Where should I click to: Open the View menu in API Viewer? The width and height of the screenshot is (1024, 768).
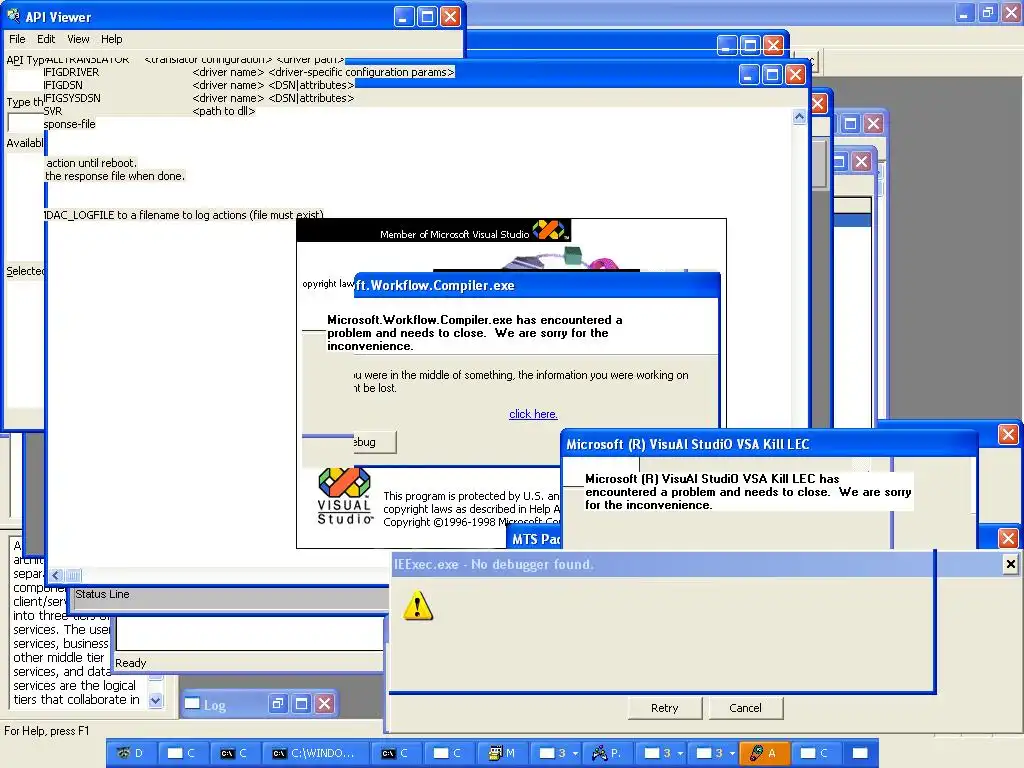point(78,39)
